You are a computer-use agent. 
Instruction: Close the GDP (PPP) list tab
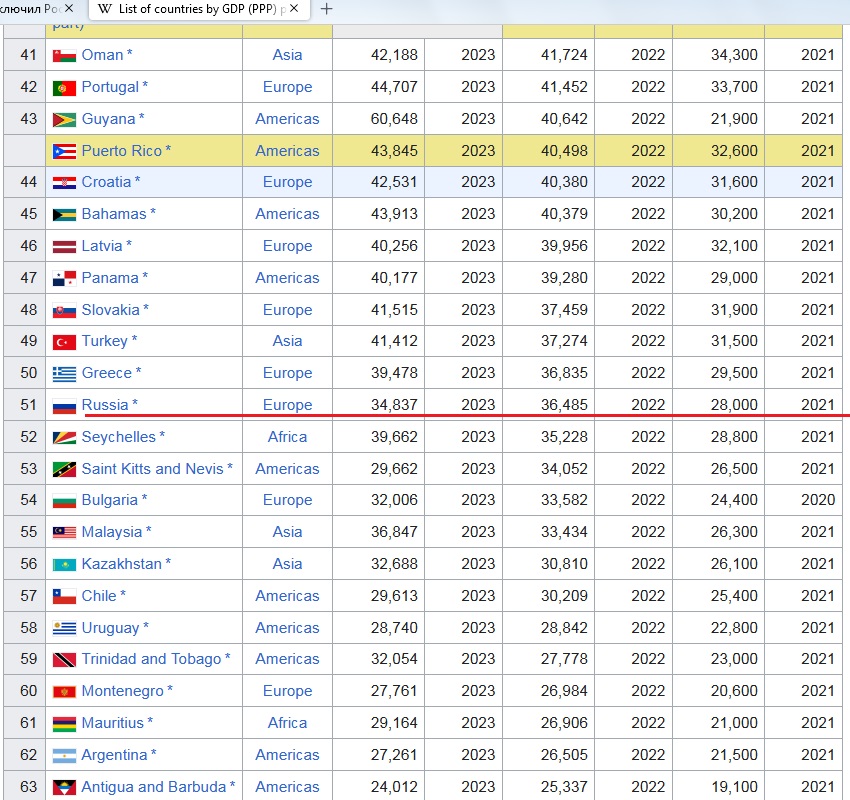click(x=294, y=9)
